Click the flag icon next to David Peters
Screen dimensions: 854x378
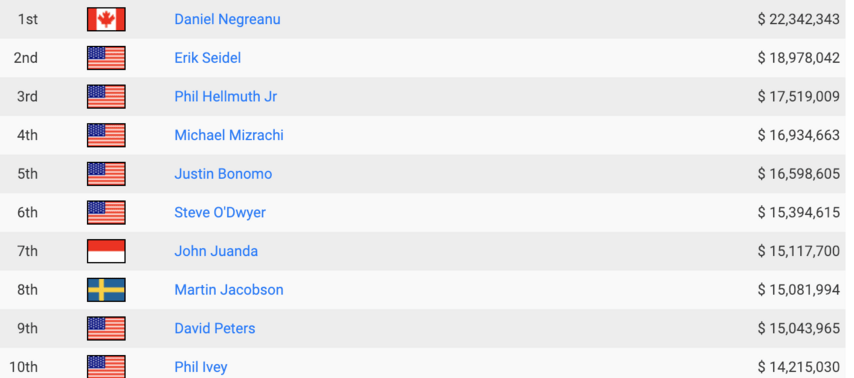[x=106, y=328]
